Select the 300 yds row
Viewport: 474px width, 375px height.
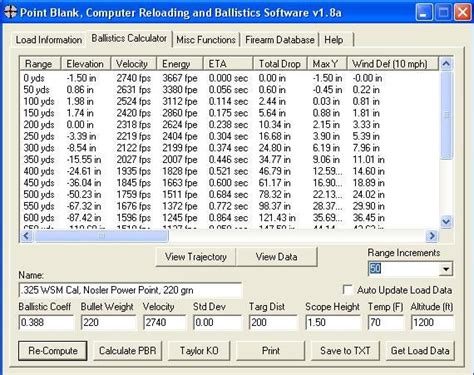pyautogui.click(x=229, y=148)
